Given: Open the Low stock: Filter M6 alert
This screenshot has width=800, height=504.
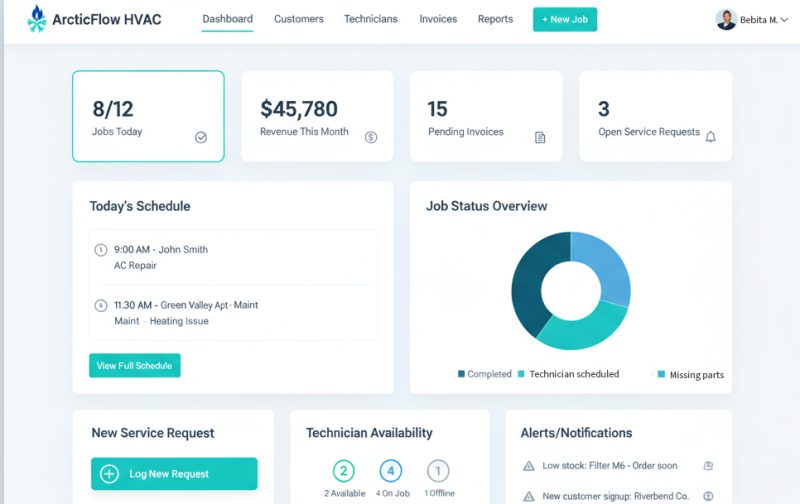Looking at the screenshot, I should 610,466.
